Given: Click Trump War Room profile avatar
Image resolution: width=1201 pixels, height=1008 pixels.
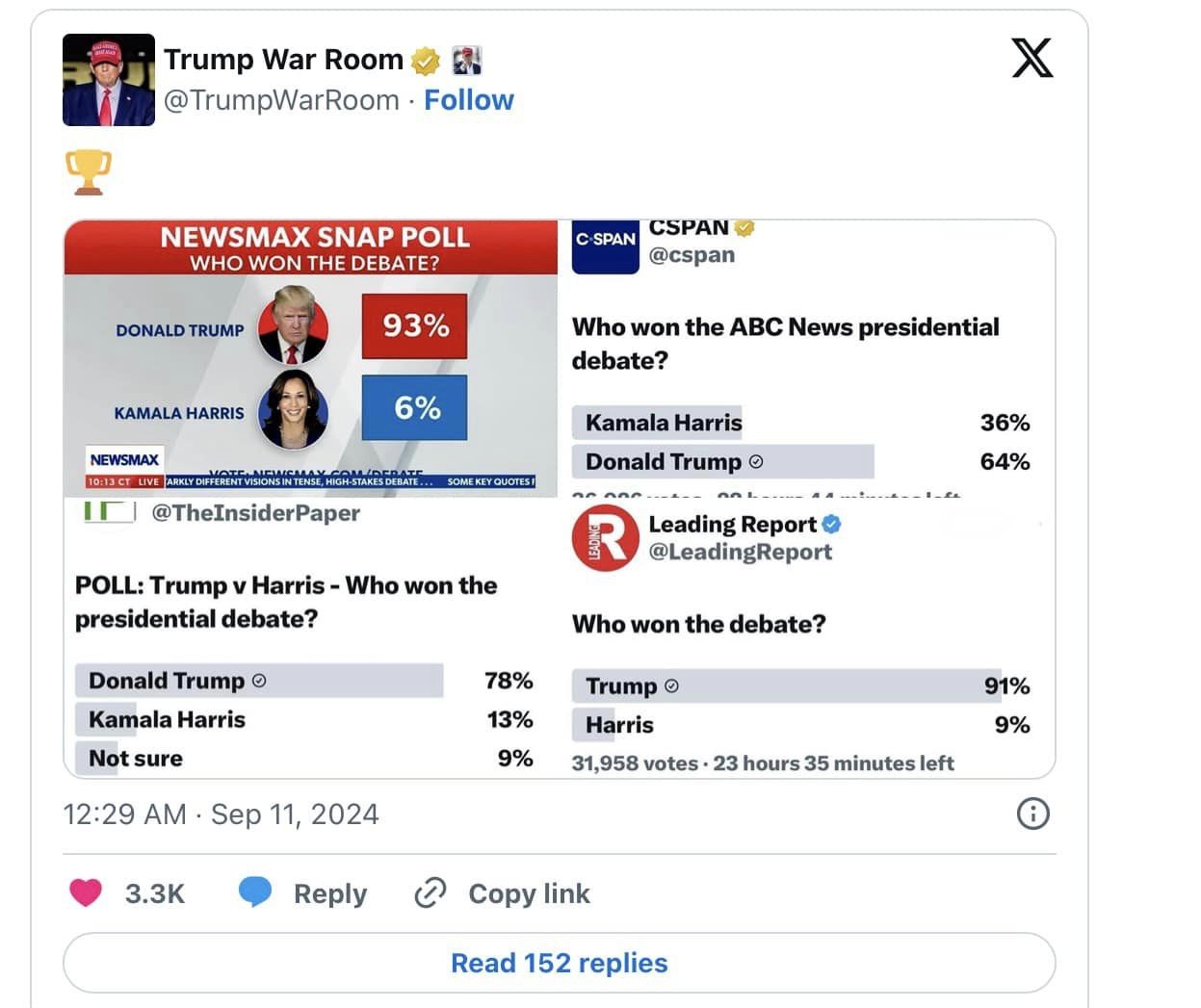Looking at the screenshot, I should tap(109, 80).
